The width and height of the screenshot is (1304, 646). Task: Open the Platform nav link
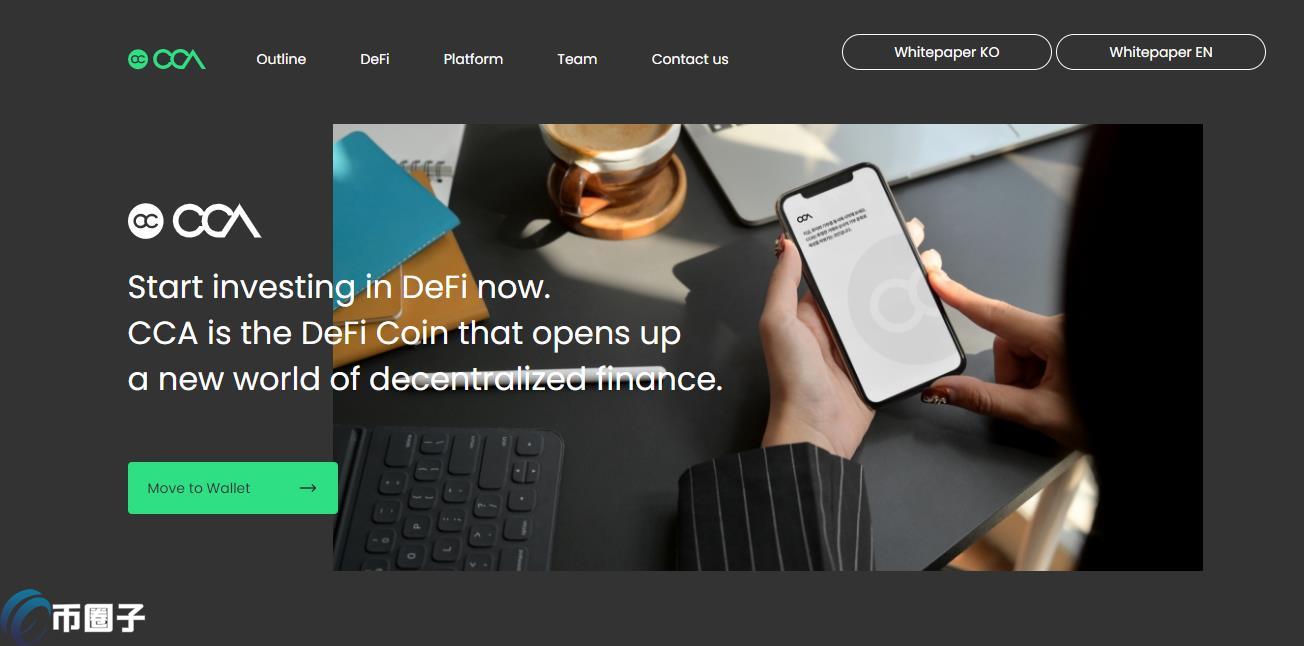coord(473,59)
